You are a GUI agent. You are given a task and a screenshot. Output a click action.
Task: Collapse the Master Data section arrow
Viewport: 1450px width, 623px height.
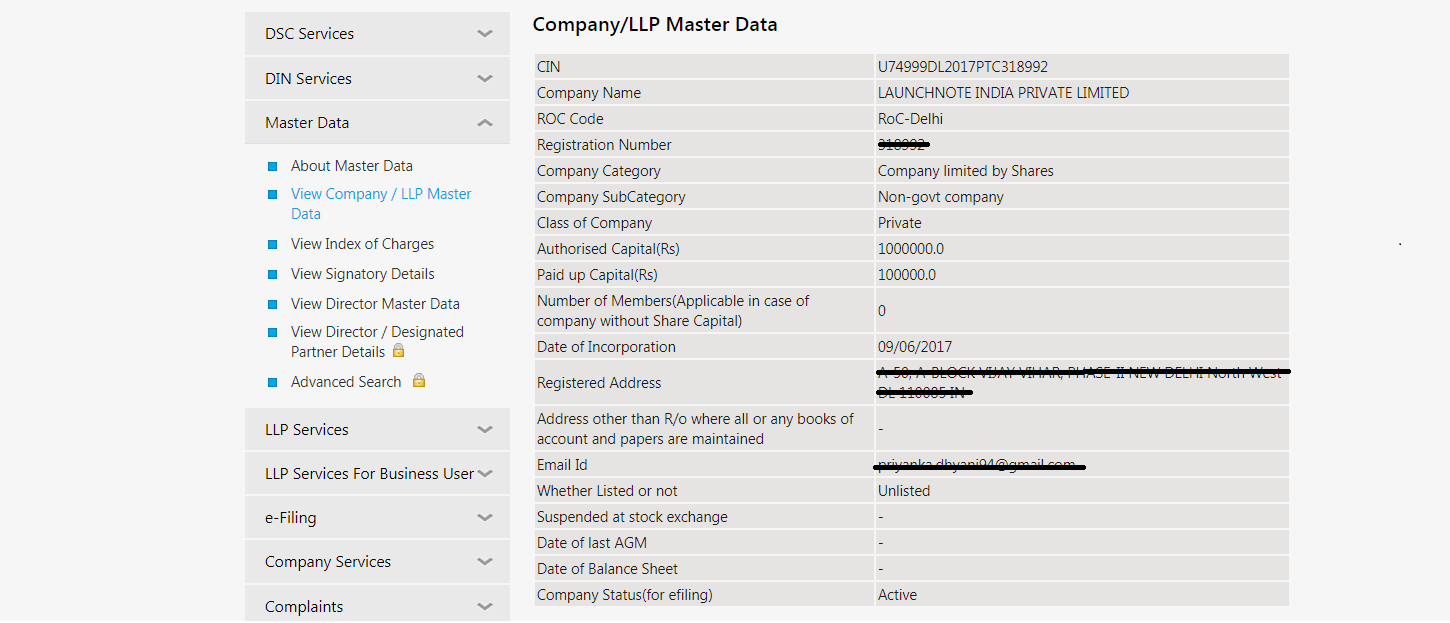click(x=485, y=123)
